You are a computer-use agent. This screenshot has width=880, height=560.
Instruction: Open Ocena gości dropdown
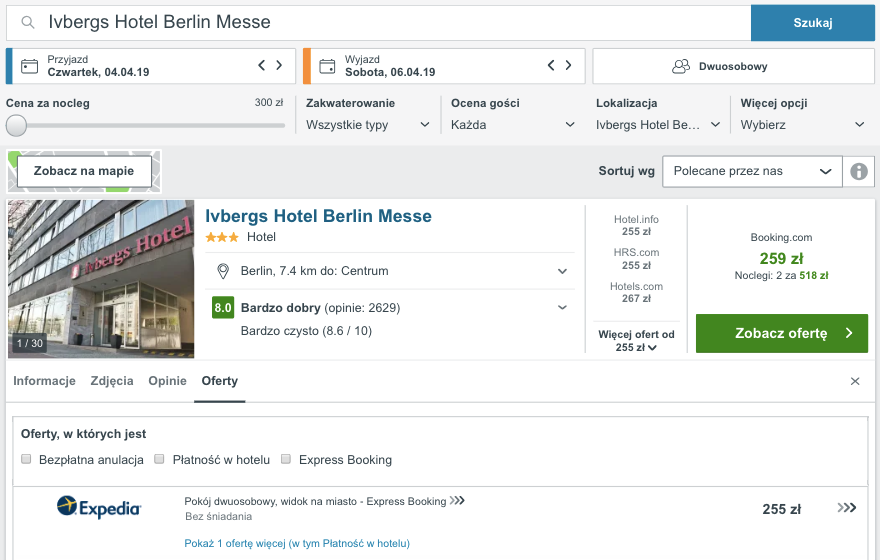[512, 125]
